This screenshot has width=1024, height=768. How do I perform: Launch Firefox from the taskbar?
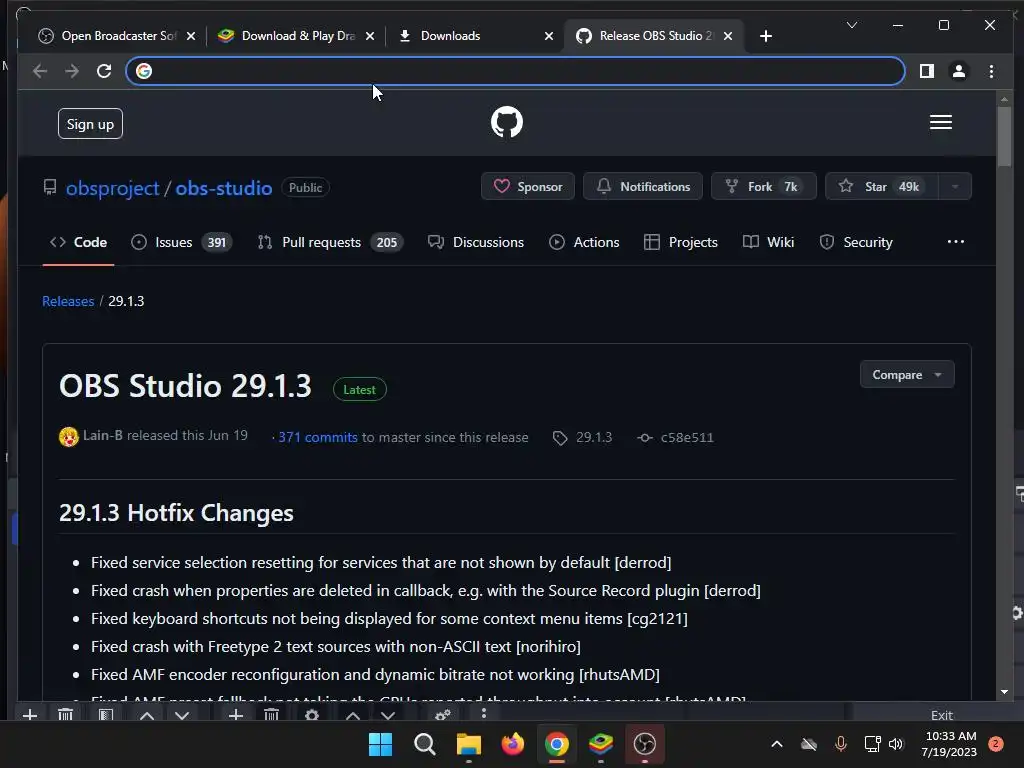coord(513,744)
